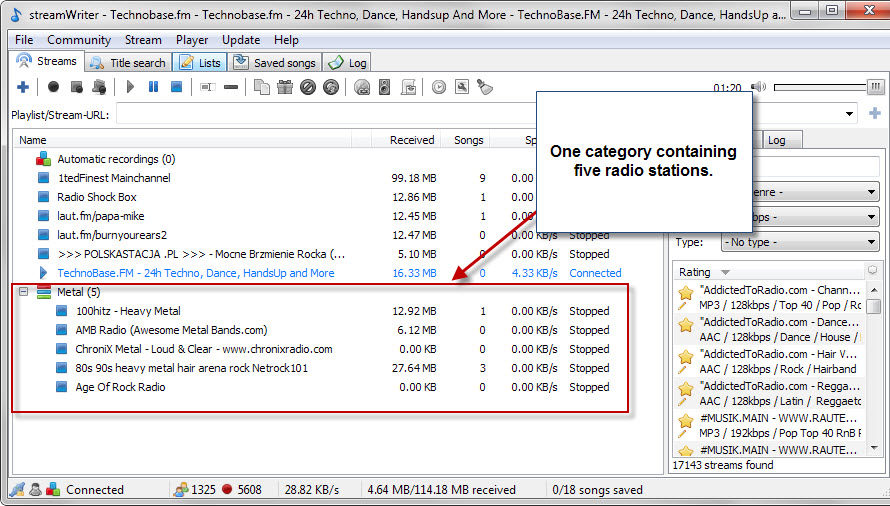This screenshot has height=506, width=890.
Task: Click the speech bubble icon in the Rating header
Action: [x=872, y=270]
